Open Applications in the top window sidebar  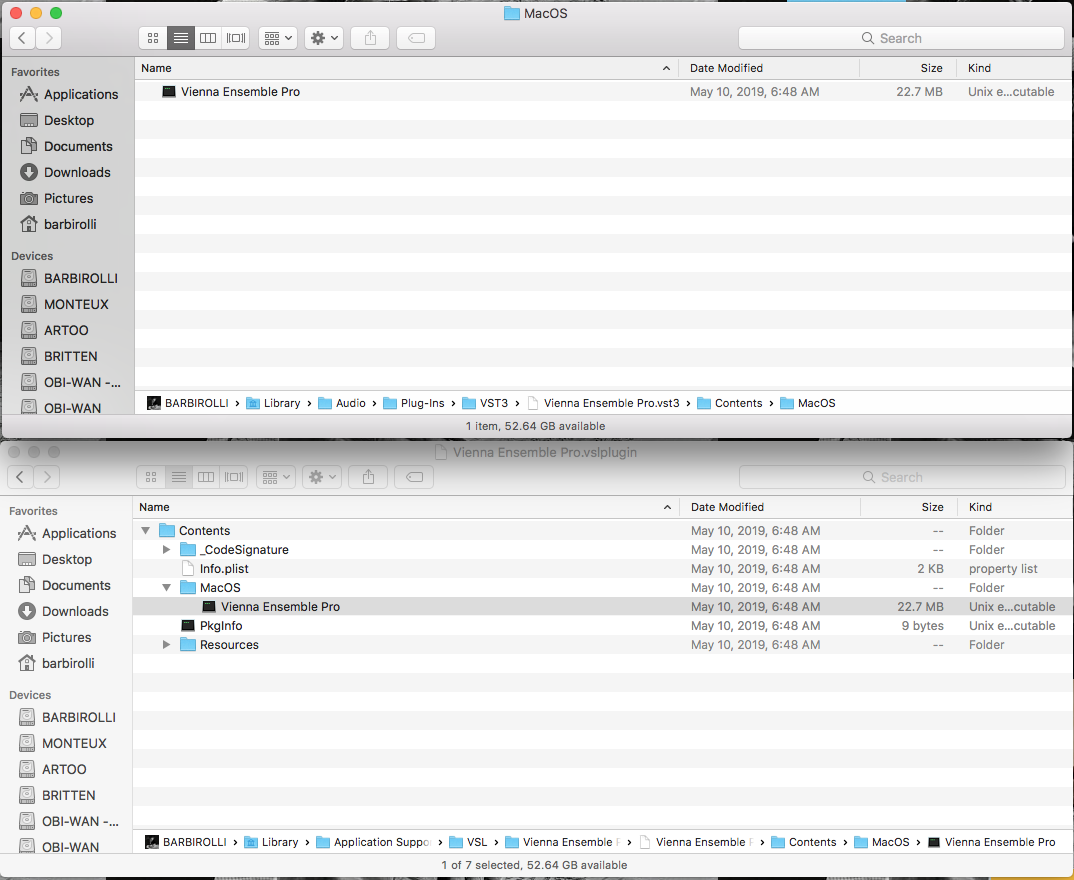68,95
